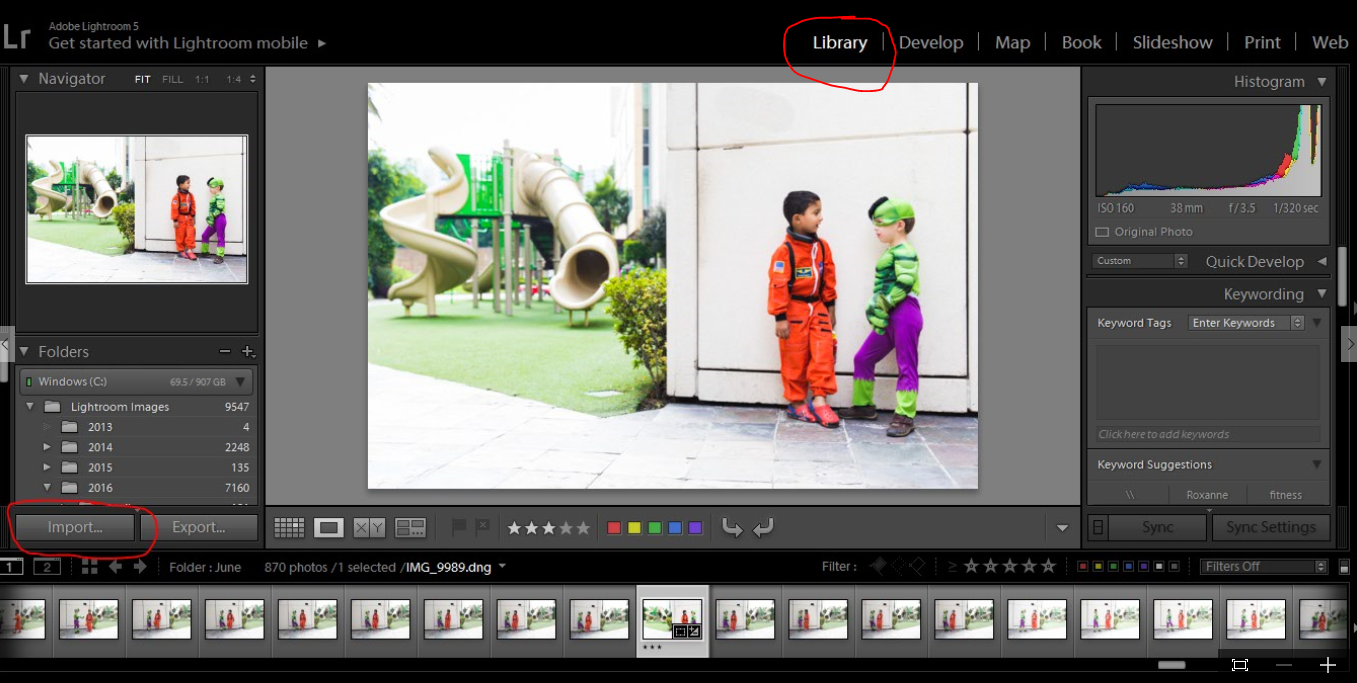
Task: Switch to Map module
Action: [x=1012, y=42]
